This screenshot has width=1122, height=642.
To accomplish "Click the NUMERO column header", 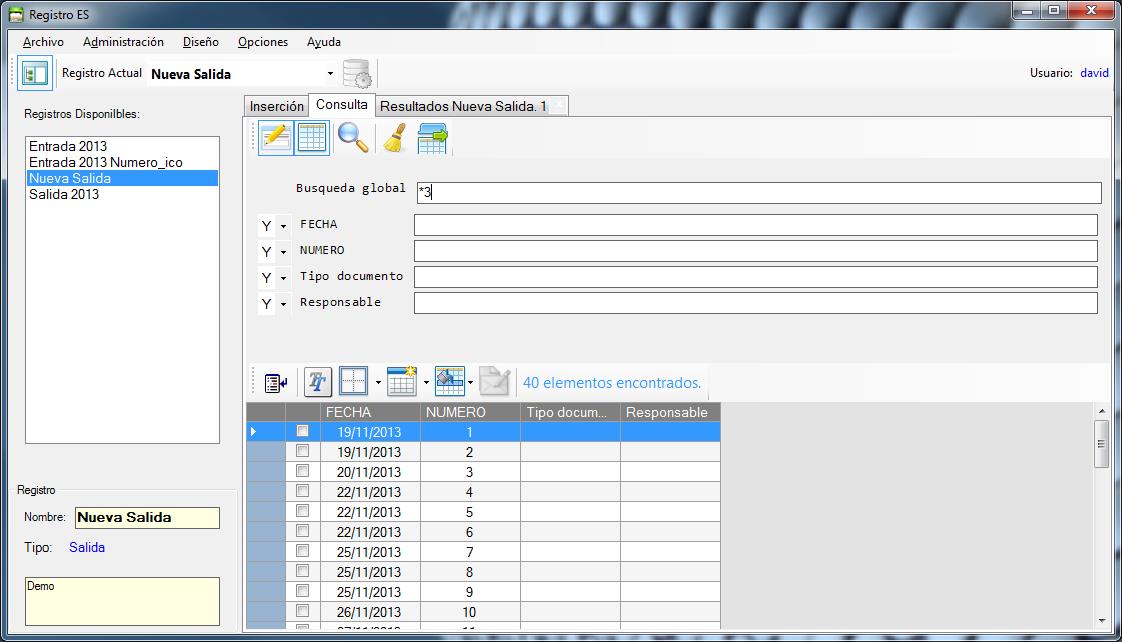I will click(x=455, y=412).
